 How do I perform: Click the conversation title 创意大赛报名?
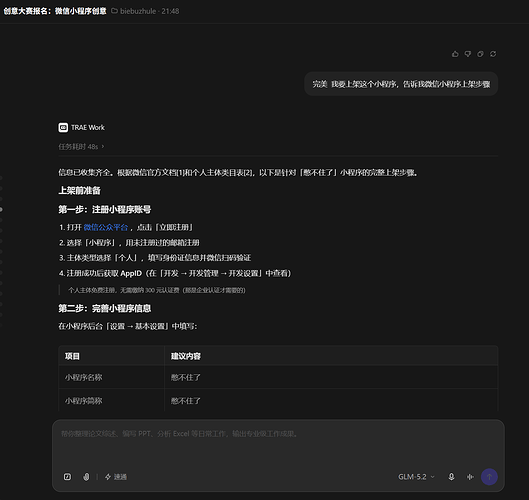tap(55, 11)
